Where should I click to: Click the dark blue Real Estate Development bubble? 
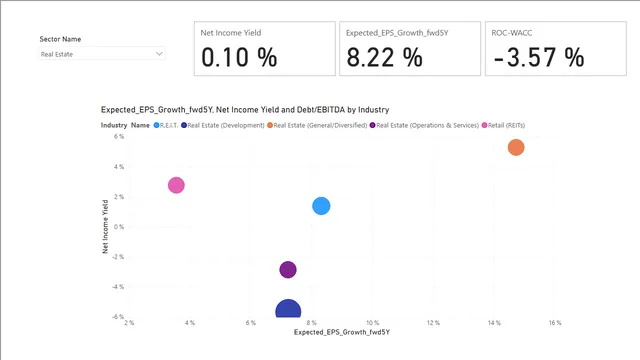[288, 309]
